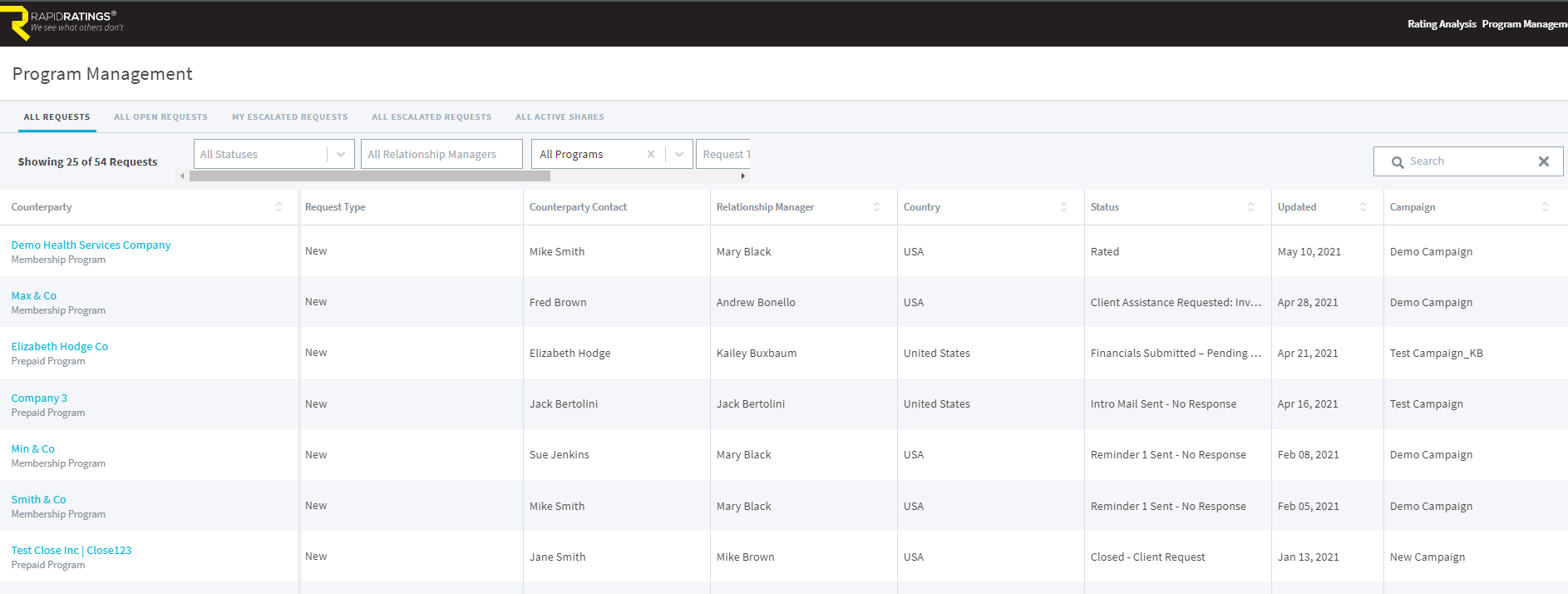The width and height of the screenshot is (1568, 594).
Task: Click the 'May 10, 2021' updated date
Action: point(1309,252)
